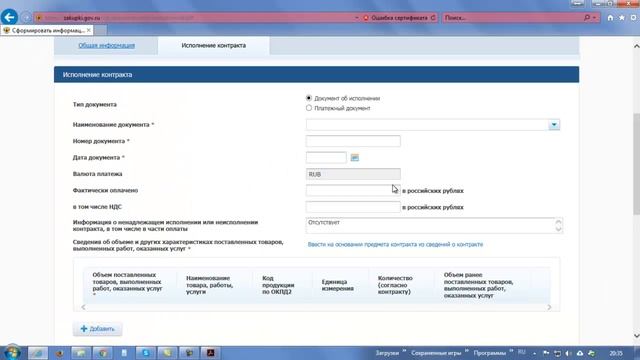Image resolution: width=640 pixels, height=360 pixels.
Task: Click the search magnifier icon in search box
Action: click(587, 18)
